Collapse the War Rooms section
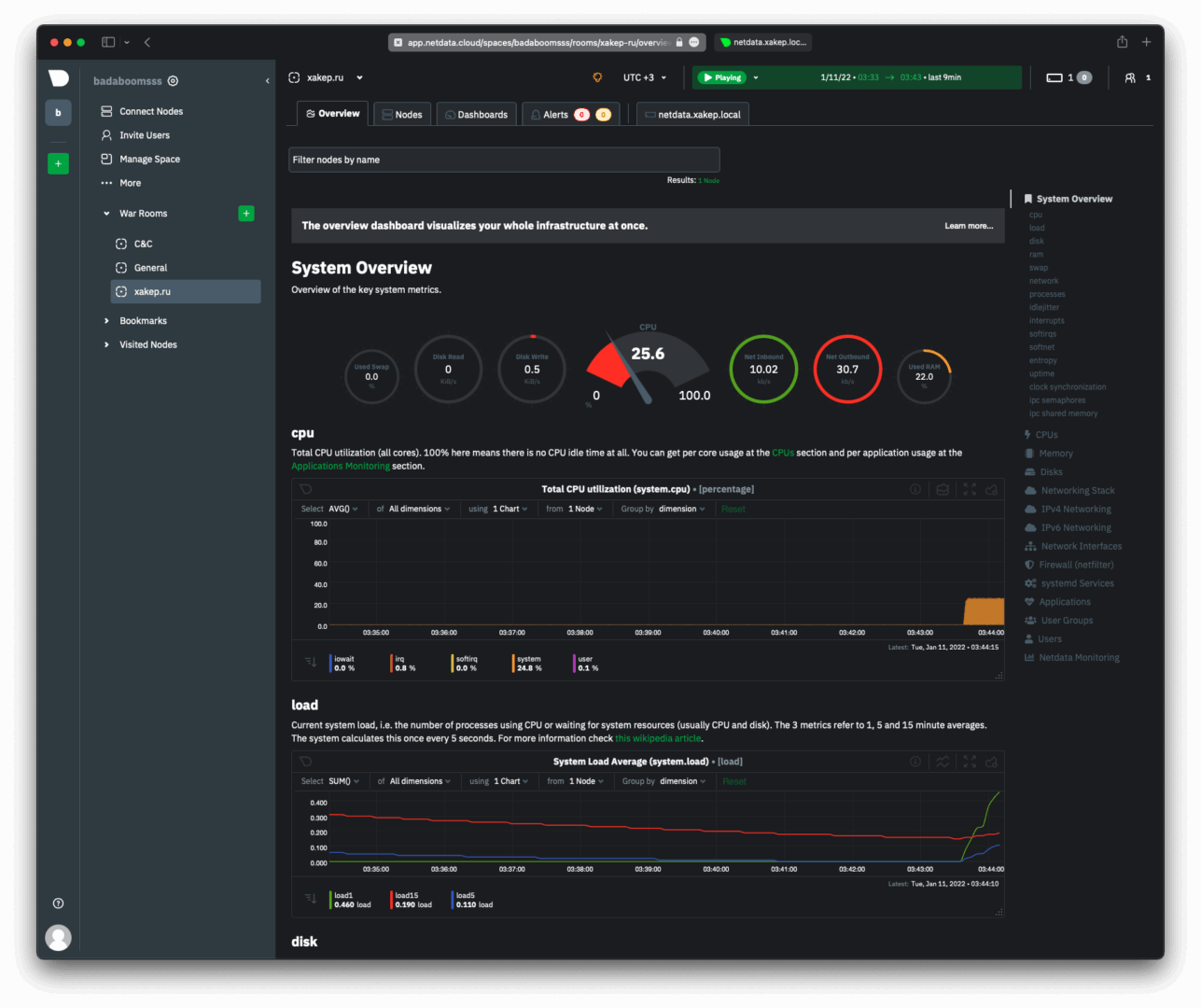The height and width of the screenshot is (1008, 1201). (106, 214)
